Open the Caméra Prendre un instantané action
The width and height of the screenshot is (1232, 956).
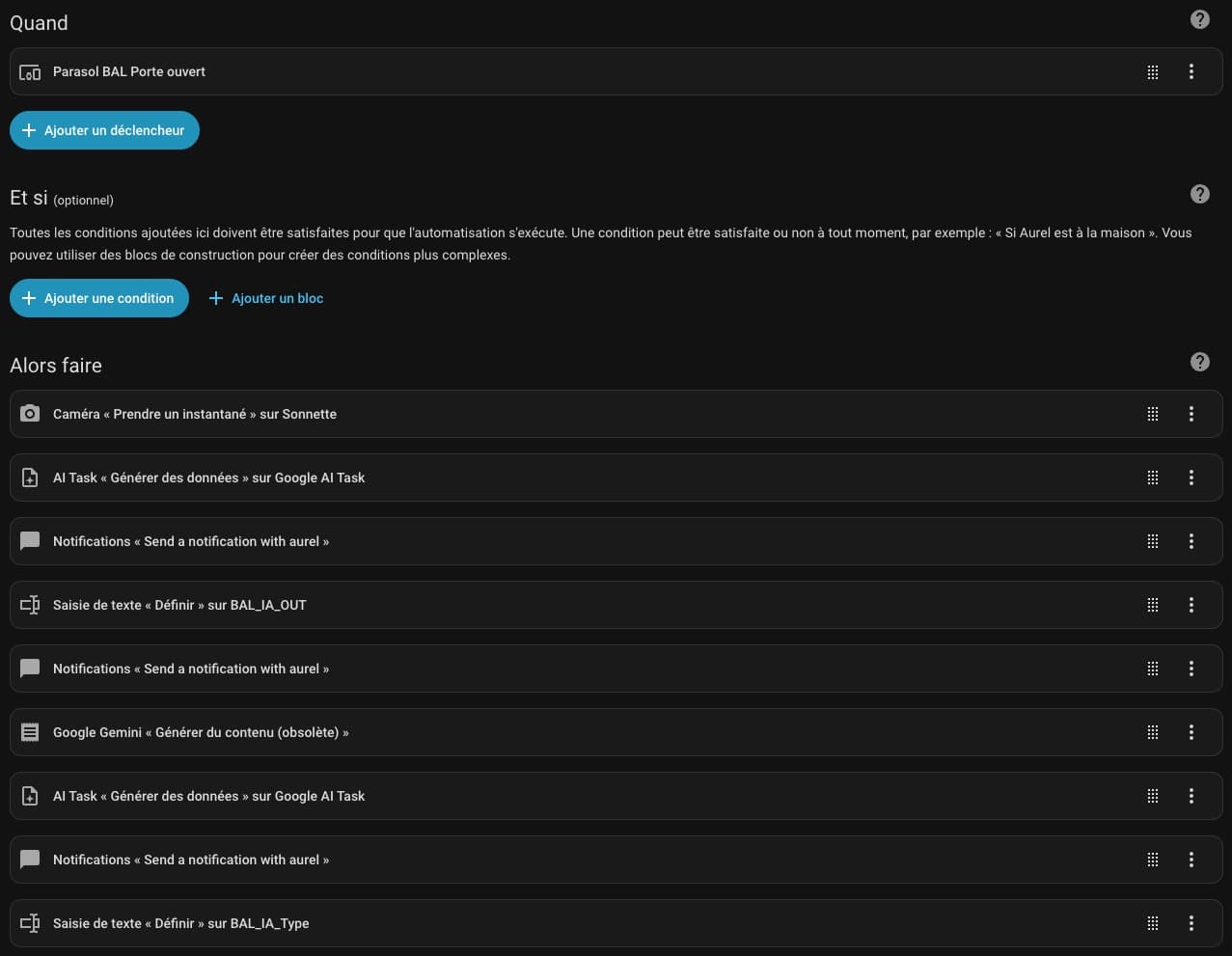[195, 414]
